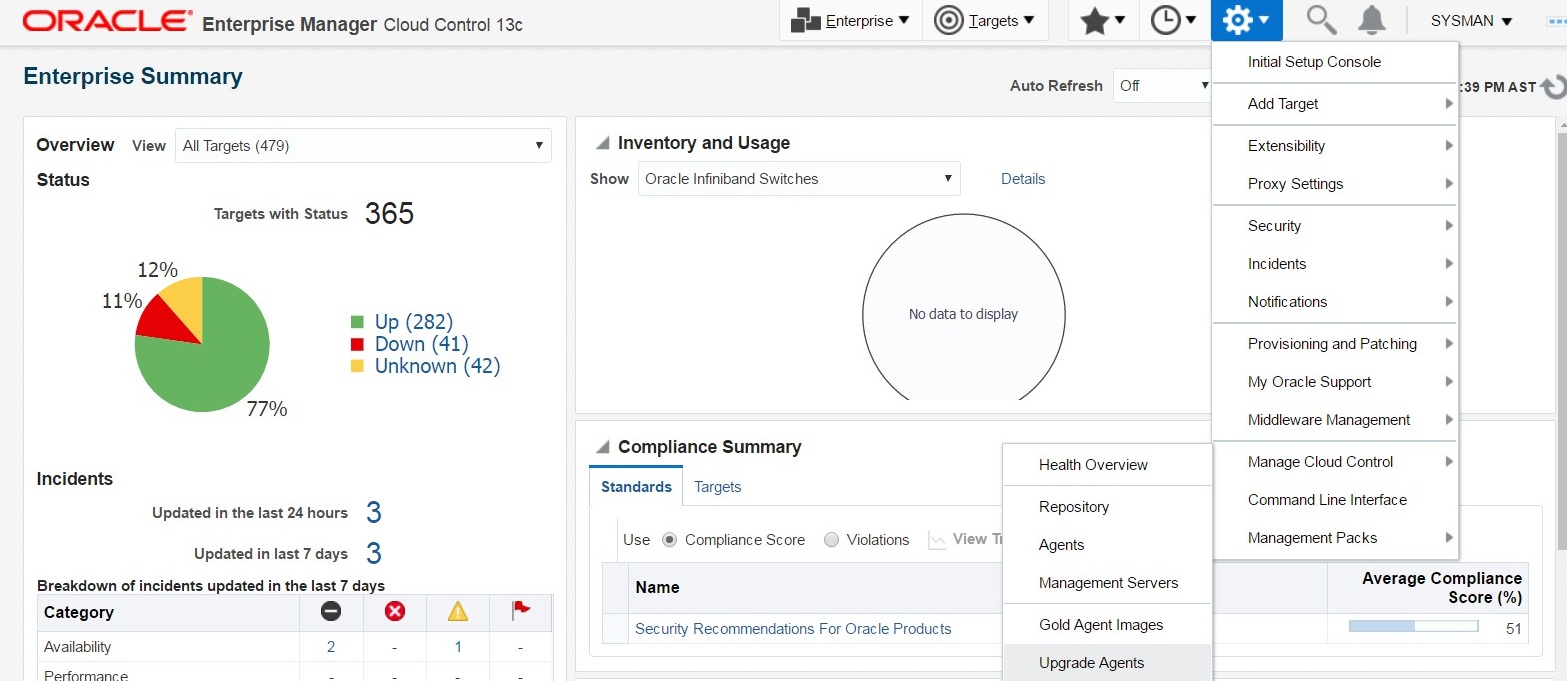Open the Inventory Show dropdown
Viewport: 1567px width, 681px height.
tap(799, 179)
